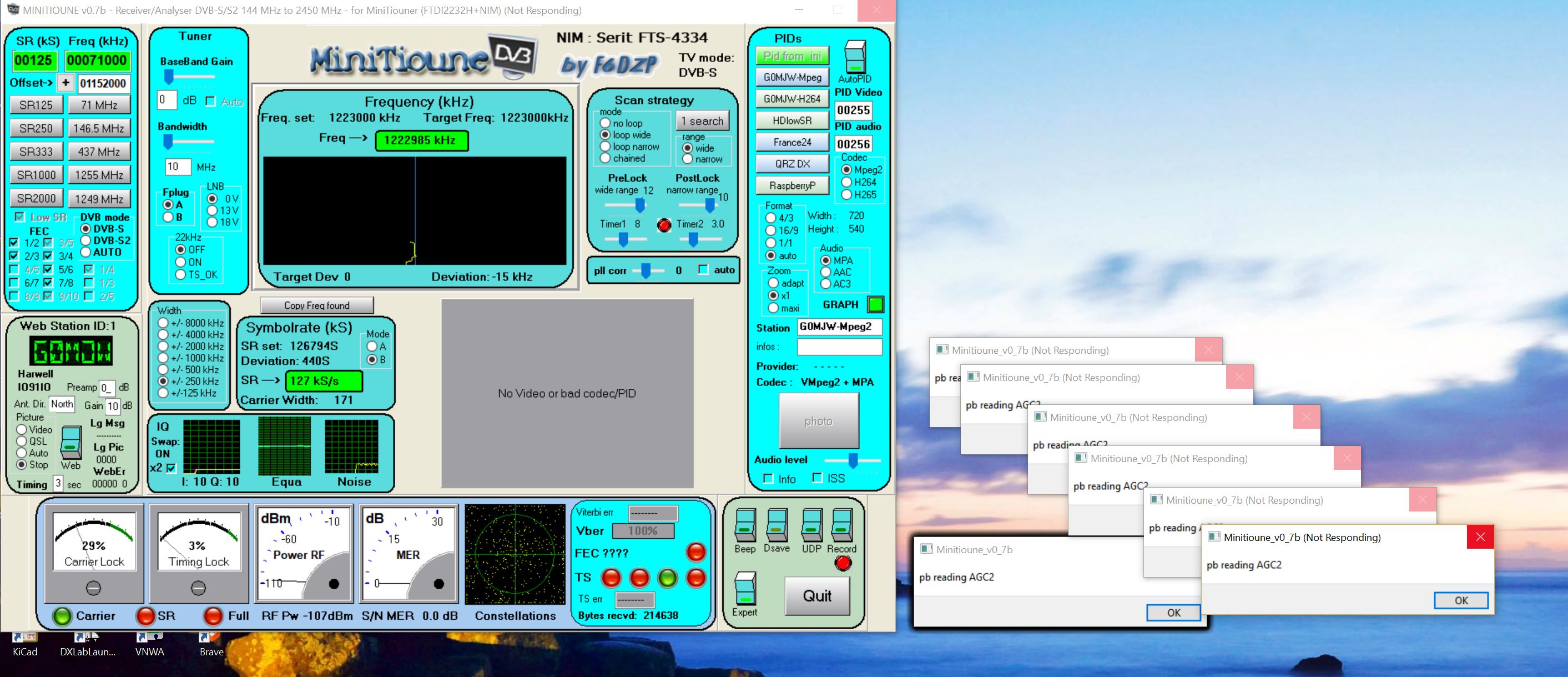Toggle the Beep switch
This screenshot has height=677, width=1568.
(745, 525)
